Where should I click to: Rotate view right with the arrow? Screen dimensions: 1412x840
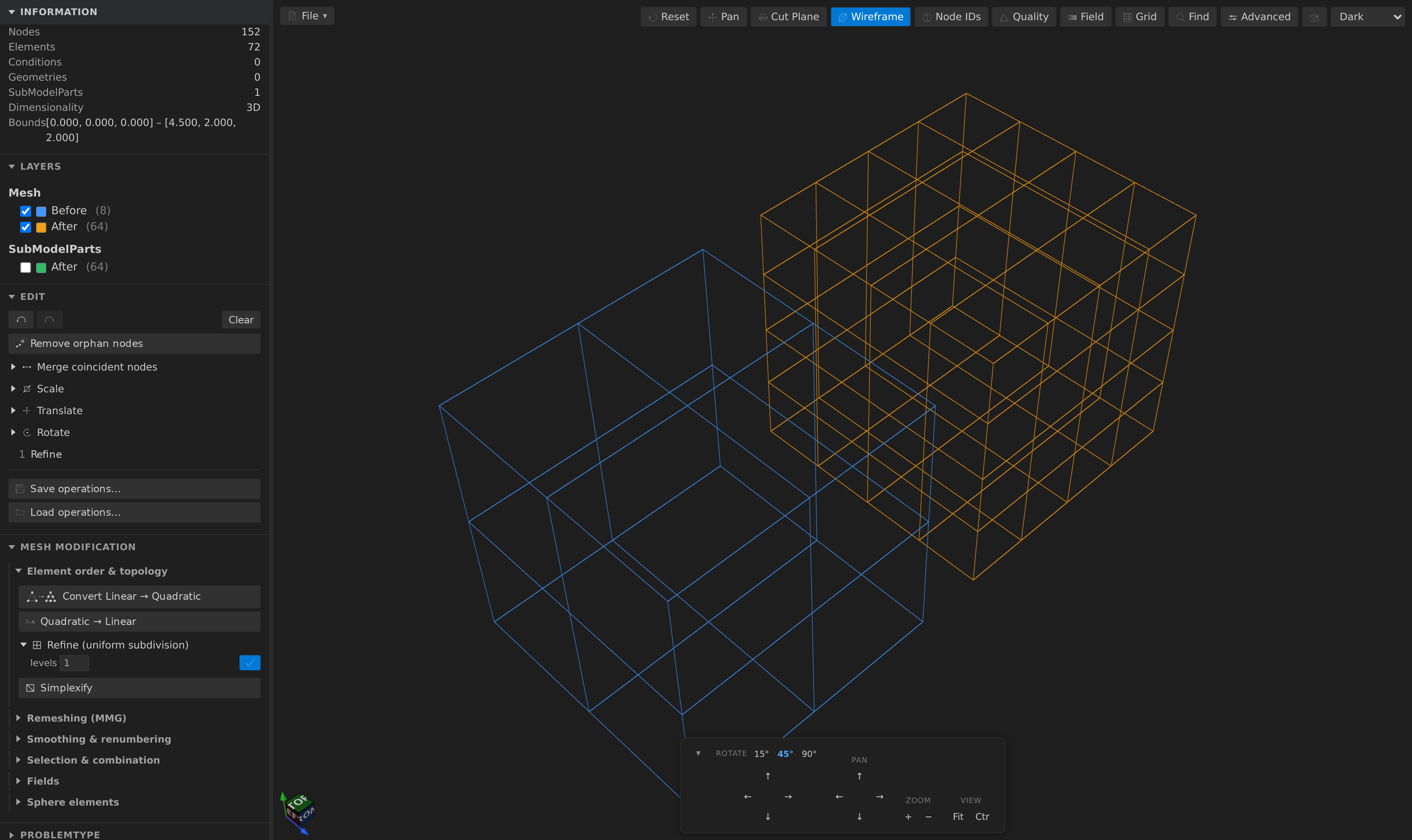(x=788, y=796)
